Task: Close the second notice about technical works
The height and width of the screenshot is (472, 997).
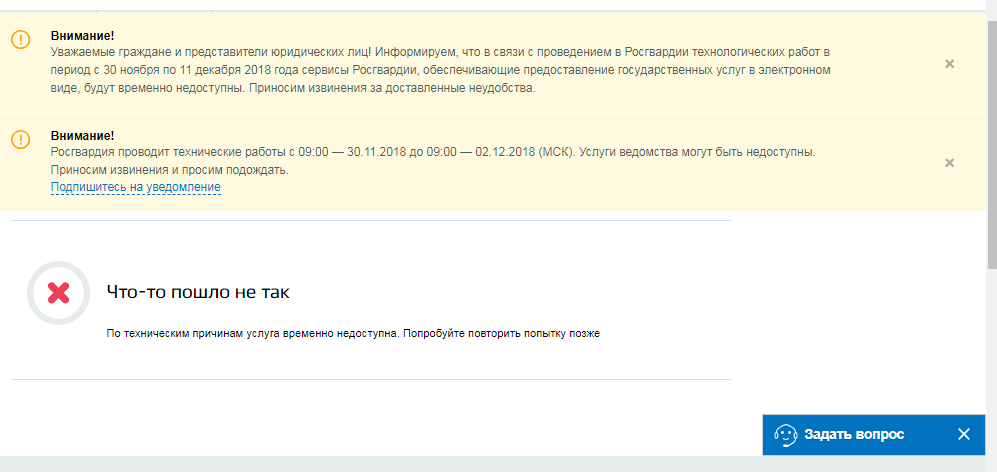Action: click(949, 163)
